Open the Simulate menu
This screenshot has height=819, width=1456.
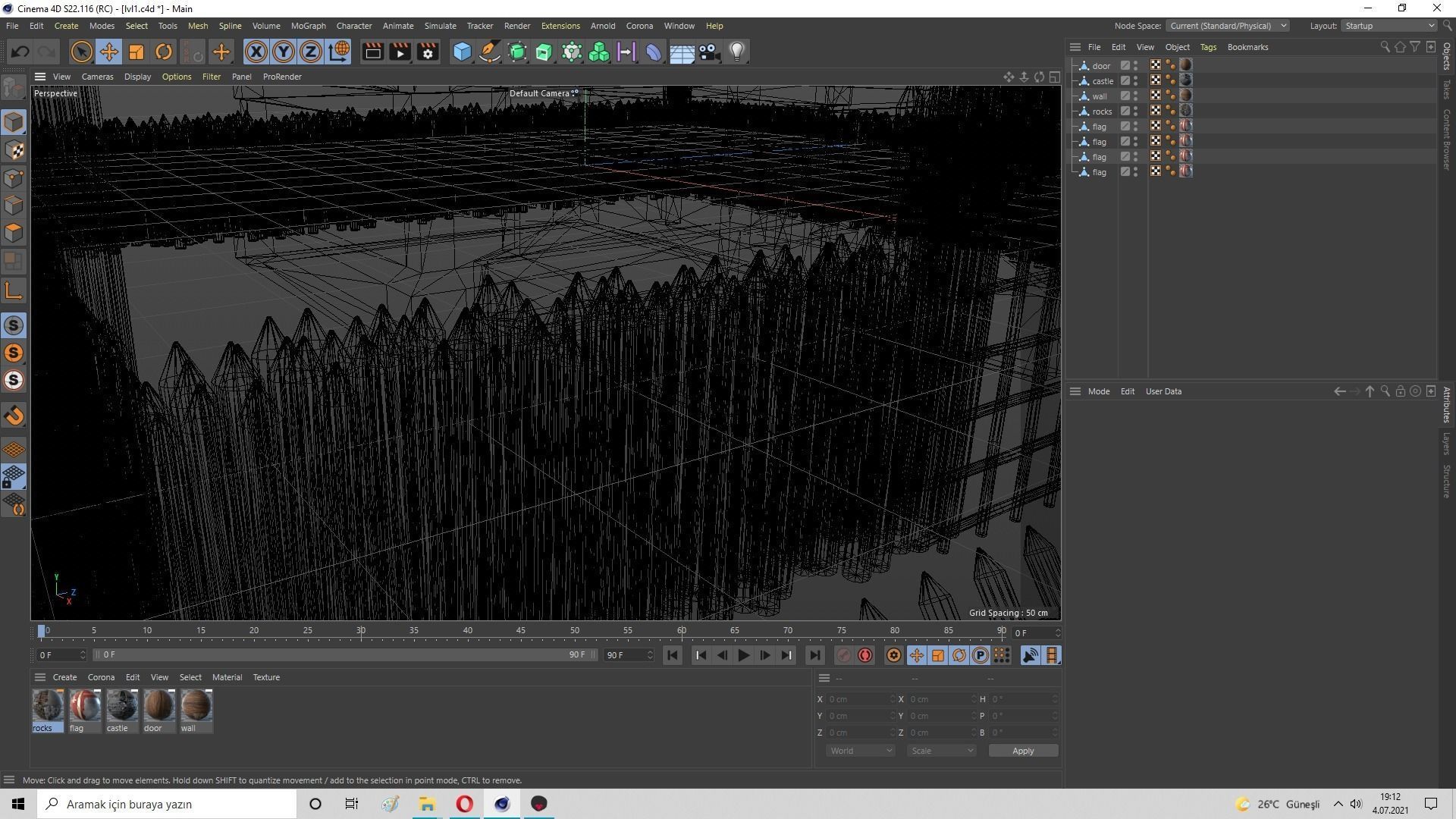pyautogui.click(x=440, y=26)
